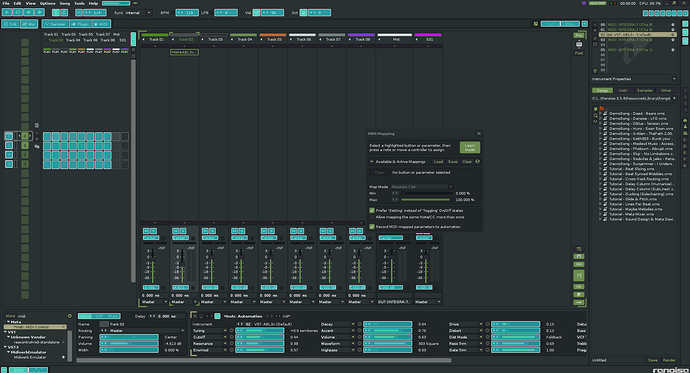Start playback with the Play button
The width and height of the screenshot is (690, 373).
pos(7,12)
